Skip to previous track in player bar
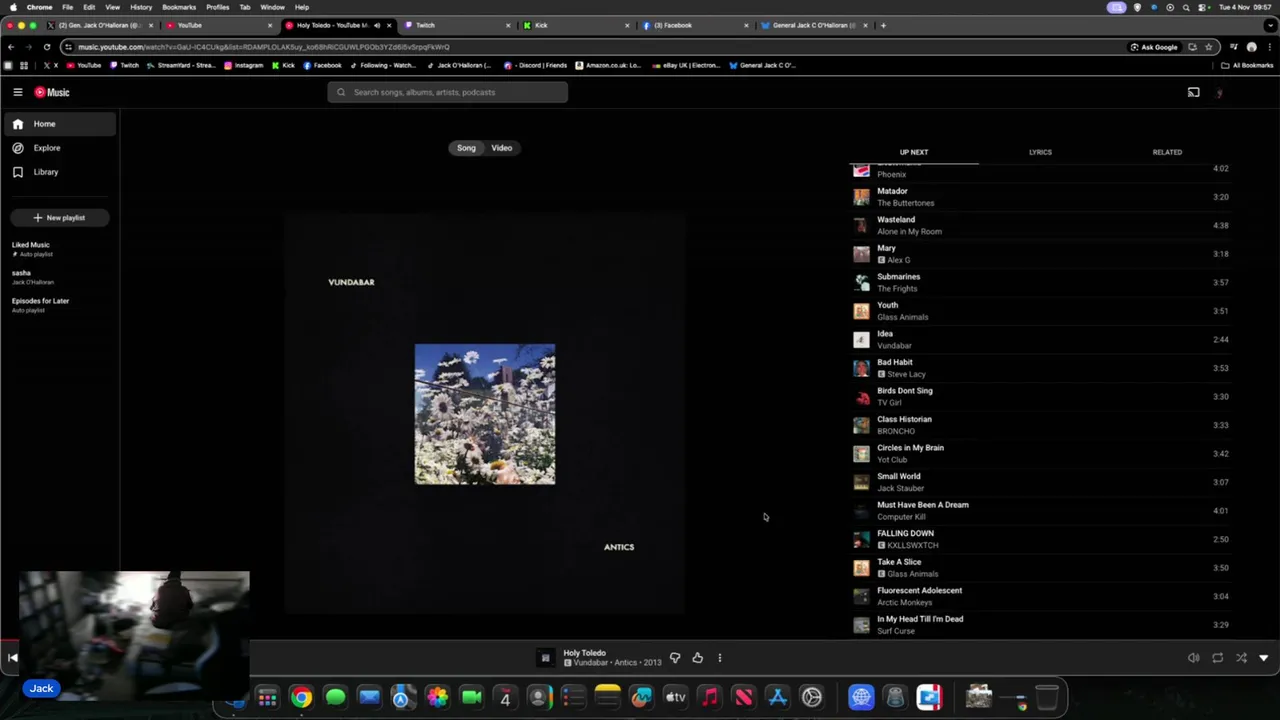1280x720 pixels. 12,658
